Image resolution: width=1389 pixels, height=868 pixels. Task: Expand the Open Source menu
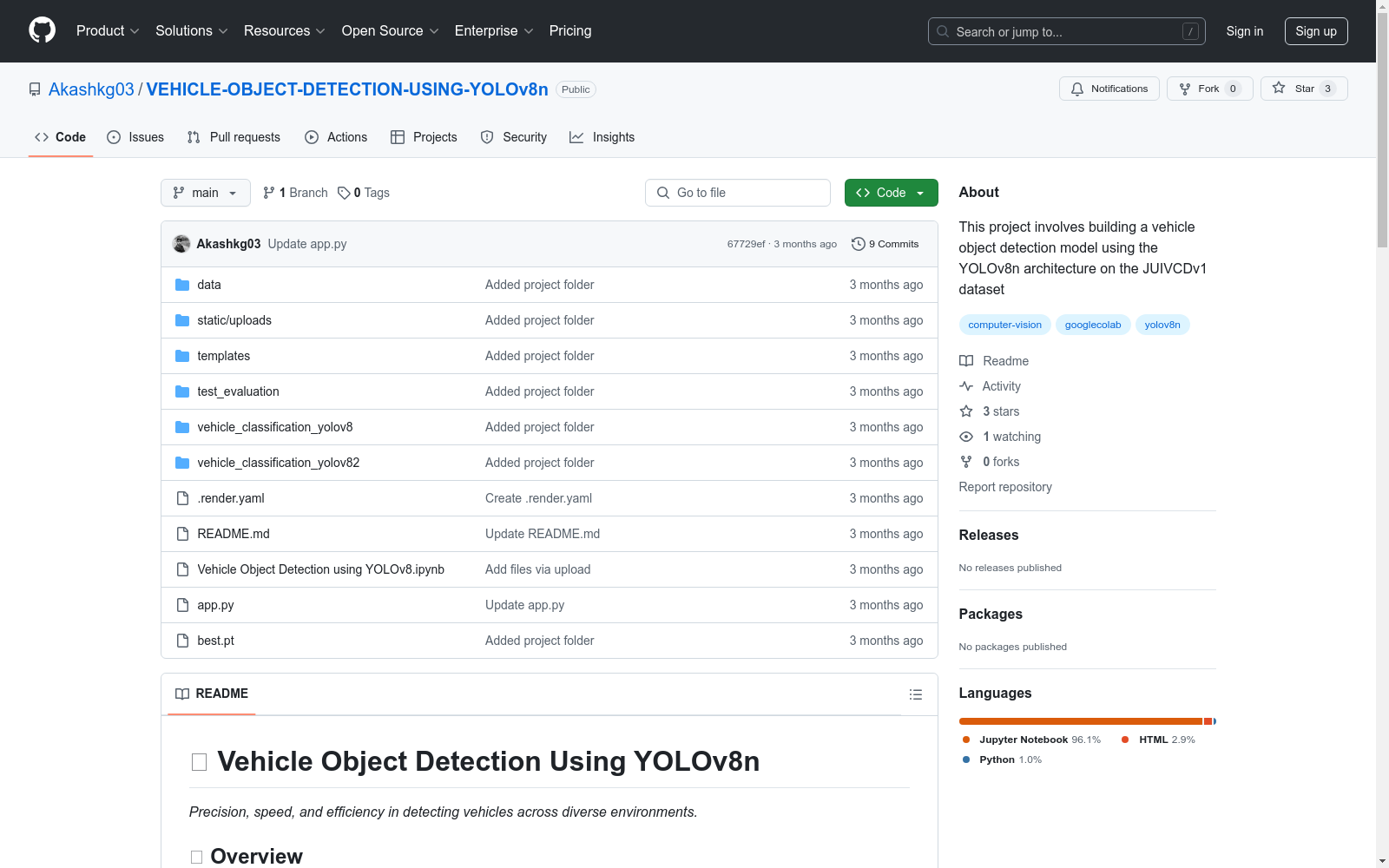coord(391,31)
